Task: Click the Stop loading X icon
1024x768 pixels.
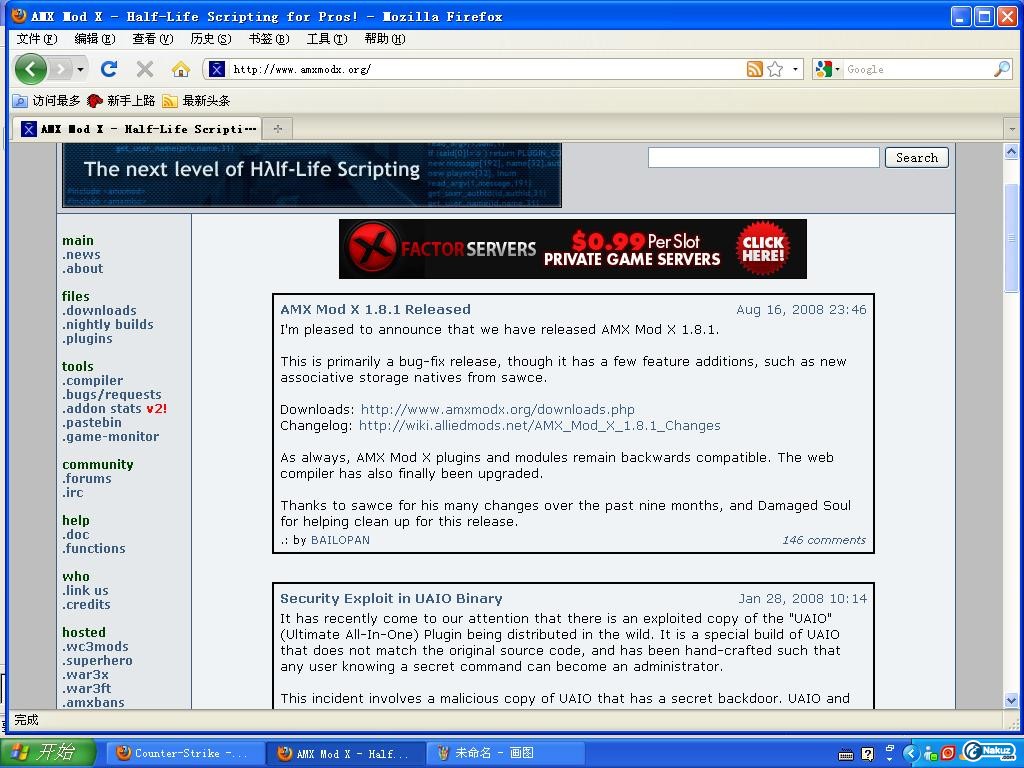Action: (145, 69)
